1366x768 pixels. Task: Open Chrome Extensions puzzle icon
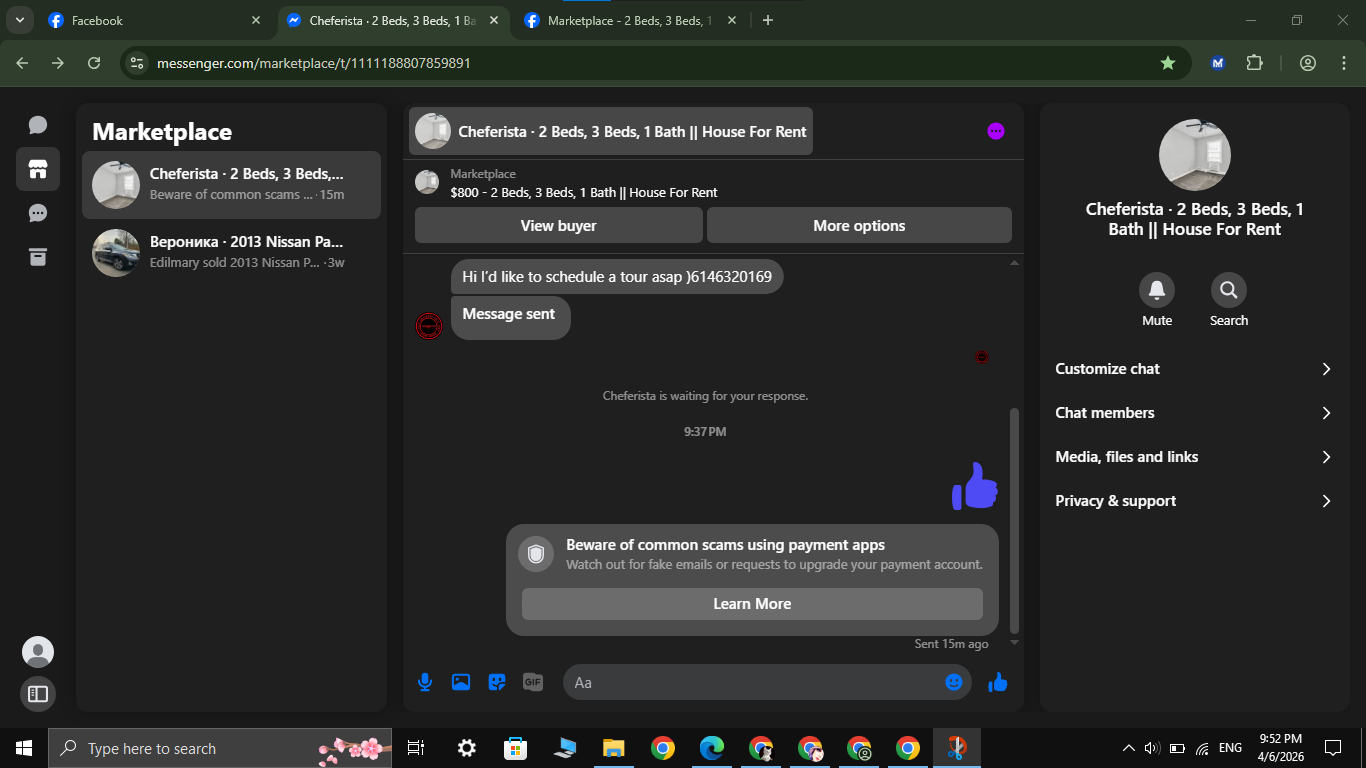[x=1254, y=63]
